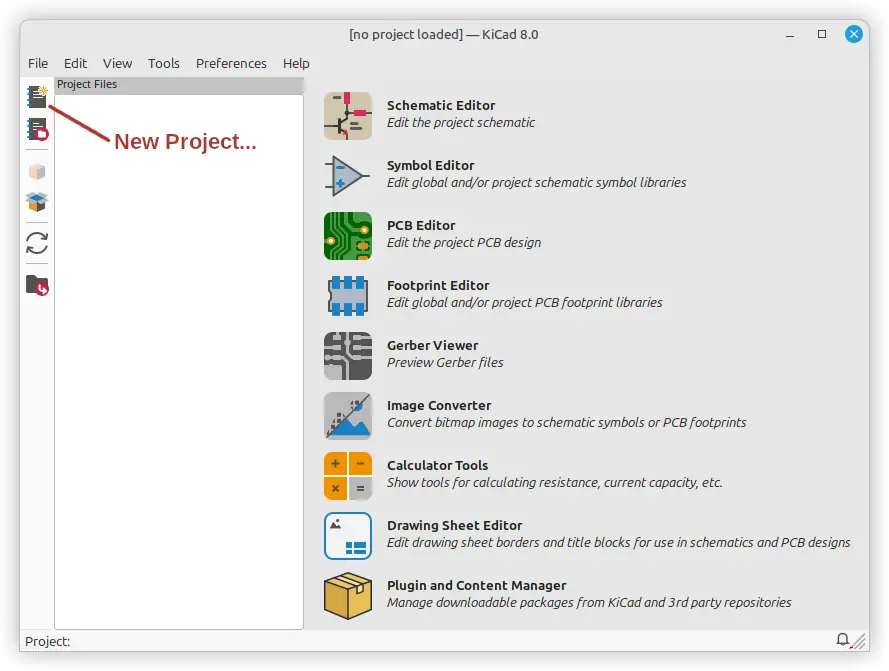
Task: Click the Open Project toolbar icon
Action: point(37,130)
